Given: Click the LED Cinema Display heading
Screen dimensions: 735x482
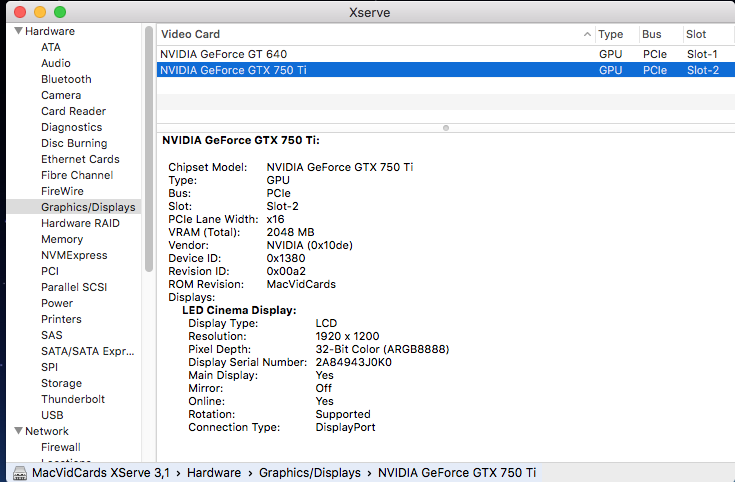Looking at the screenshot, I should 239,310.
